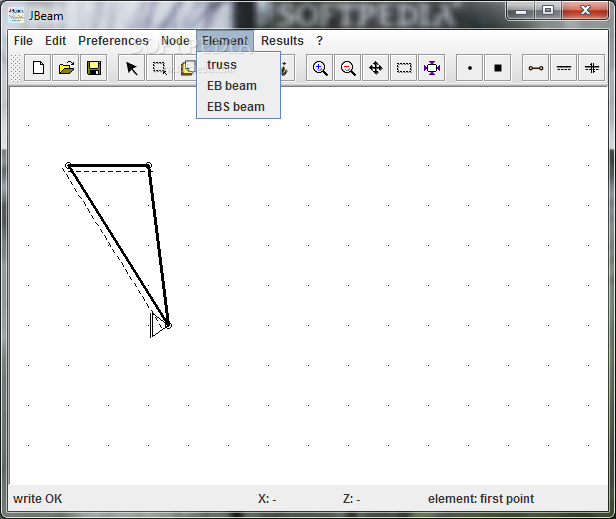Viewport: 616px width, 519px height.
Task: Open the ? help menu
Action: coord(319,40)
